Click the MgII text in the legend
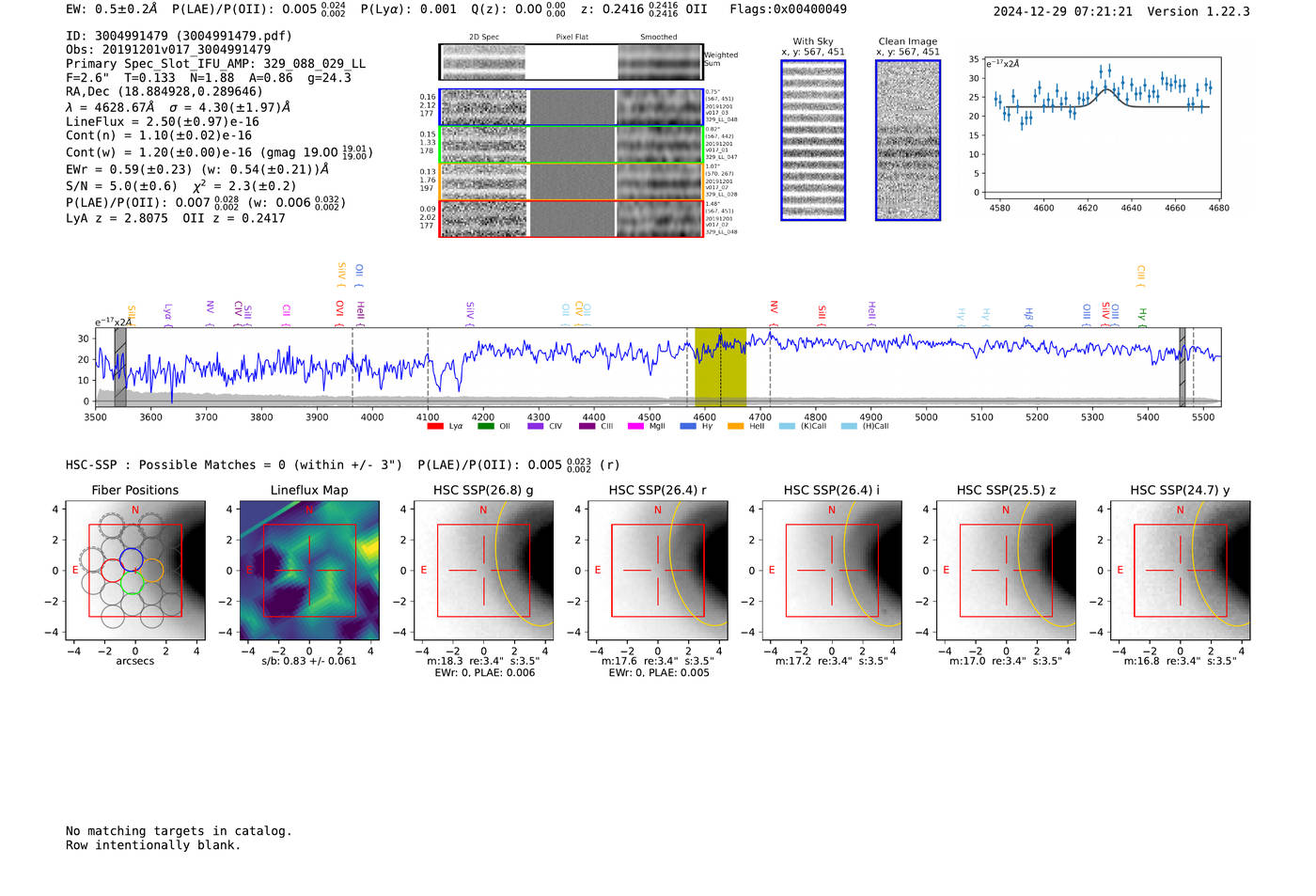 coord(657,427)
